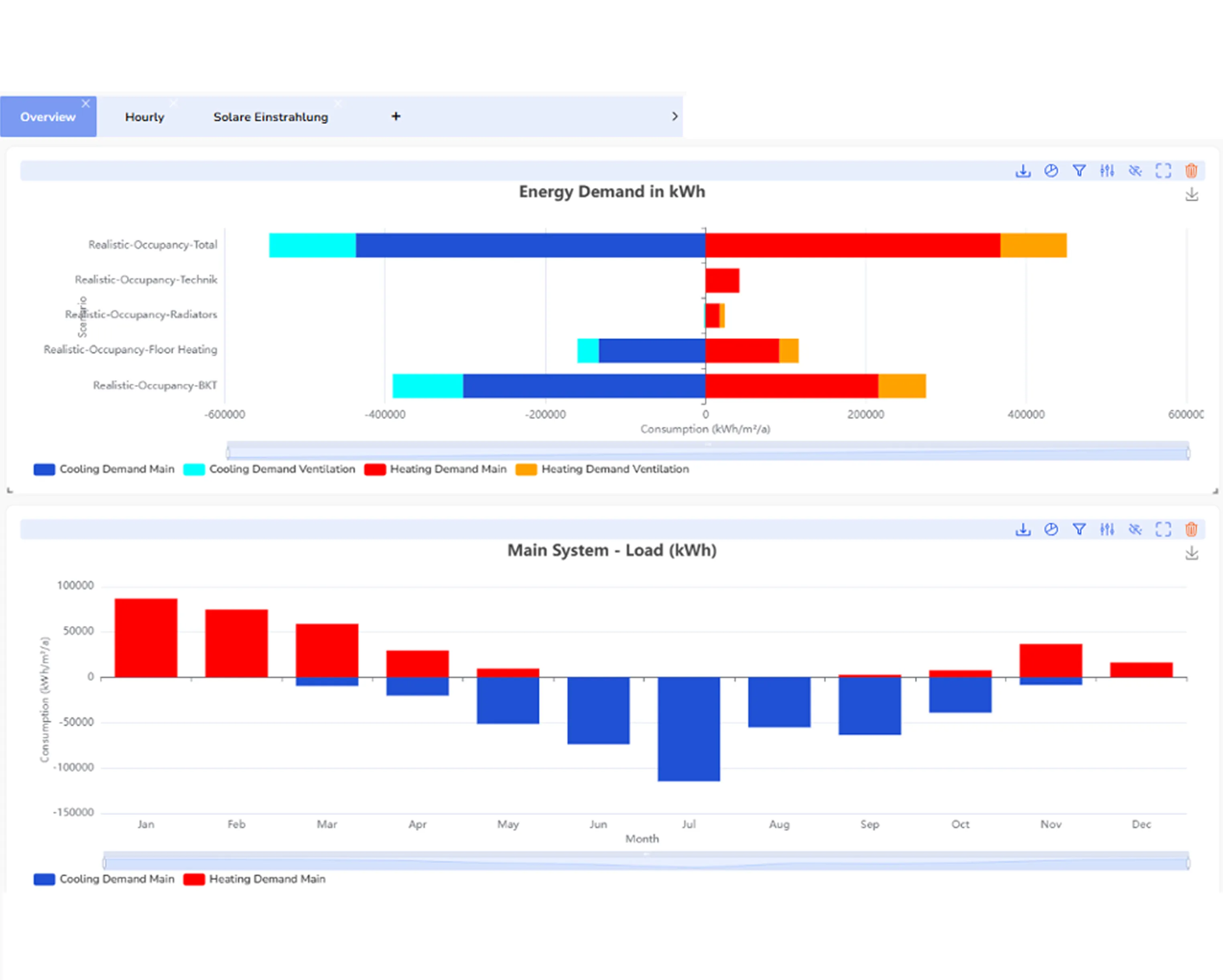The height and width of the screenshot is (980, 1223).
Task: Open chart type pie icon on Energy Demand
Action: (1051, 171)
